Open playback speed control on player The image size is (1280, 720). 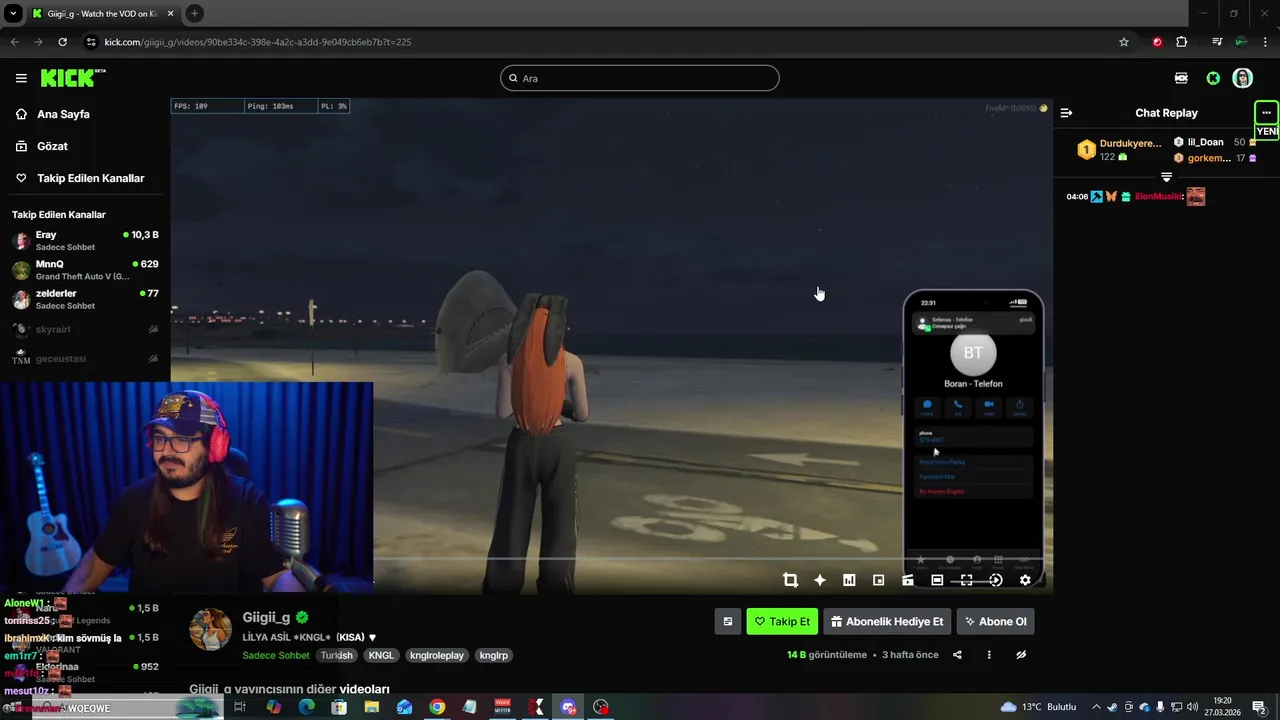996,580
